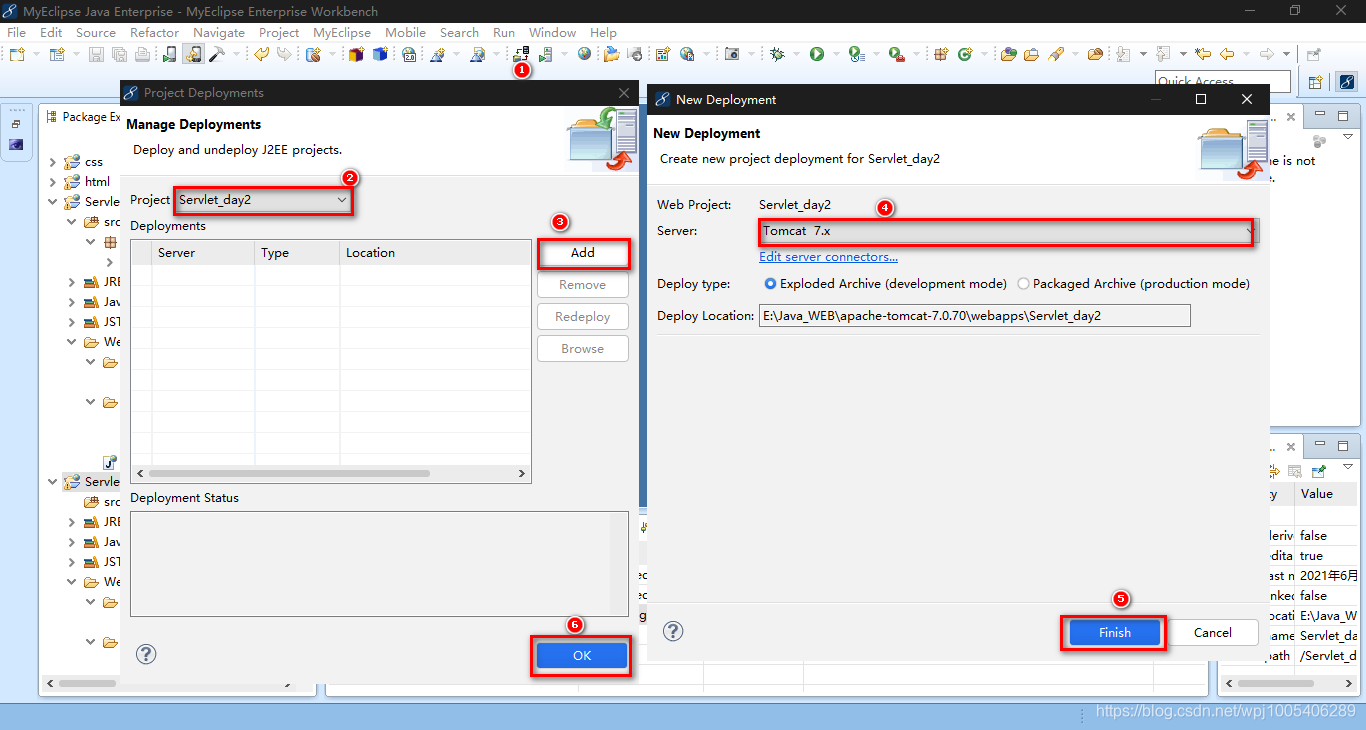Click the Run External Tools toolbox icon
The image size is (1366, 730).
897,54
